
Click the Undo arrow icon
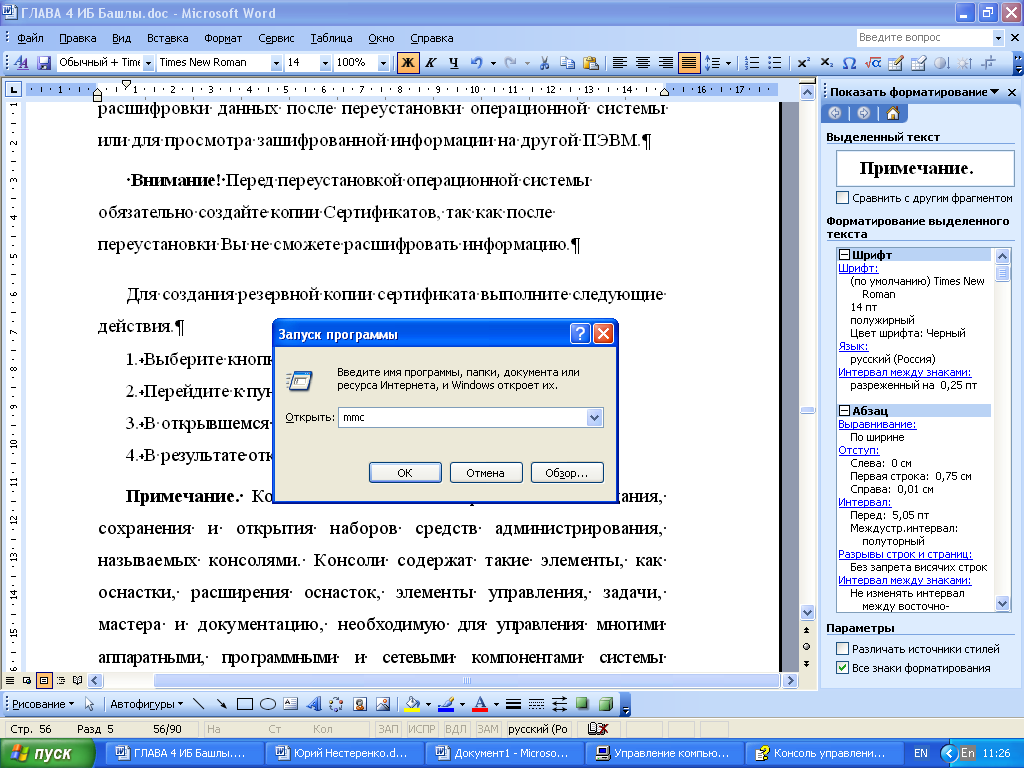477,63
